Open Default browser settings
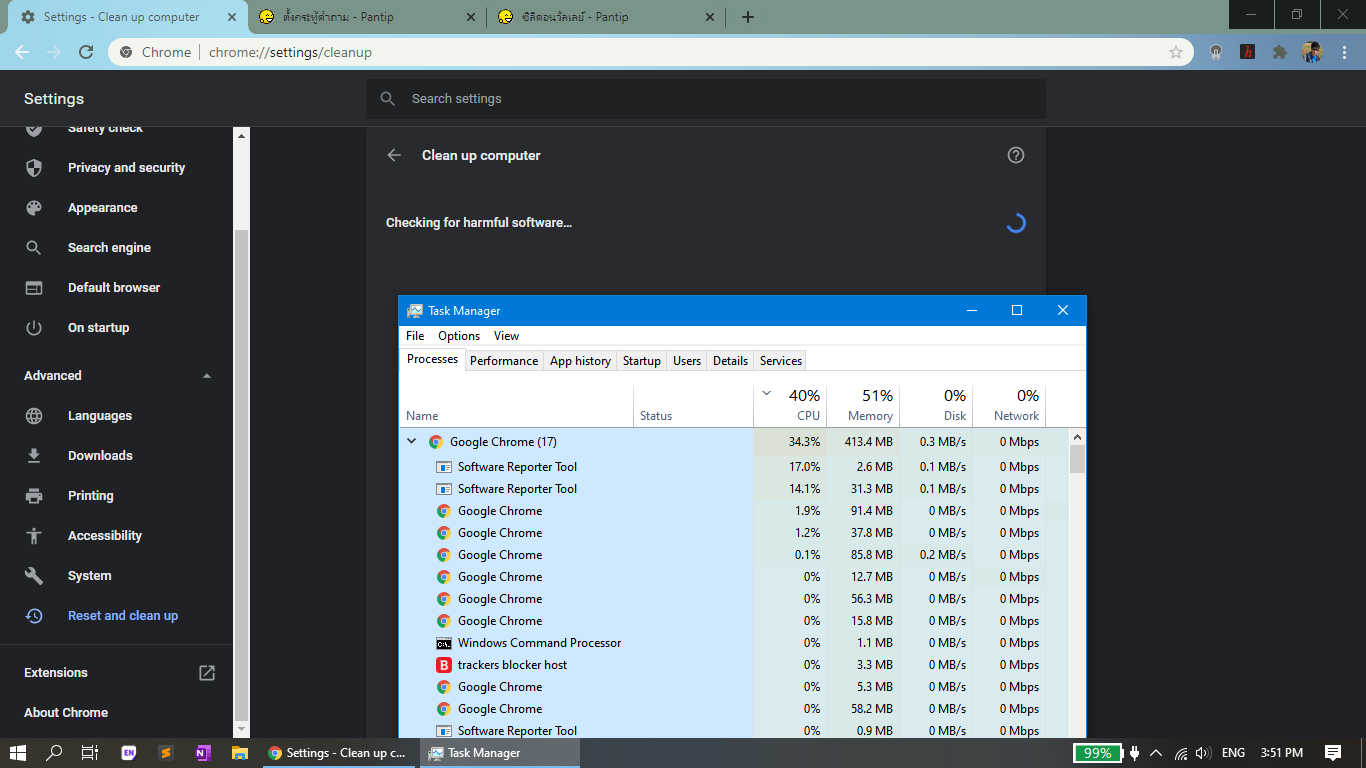Image resolution: width=1366 pixels, height=768 pixels. pos(114,288)
